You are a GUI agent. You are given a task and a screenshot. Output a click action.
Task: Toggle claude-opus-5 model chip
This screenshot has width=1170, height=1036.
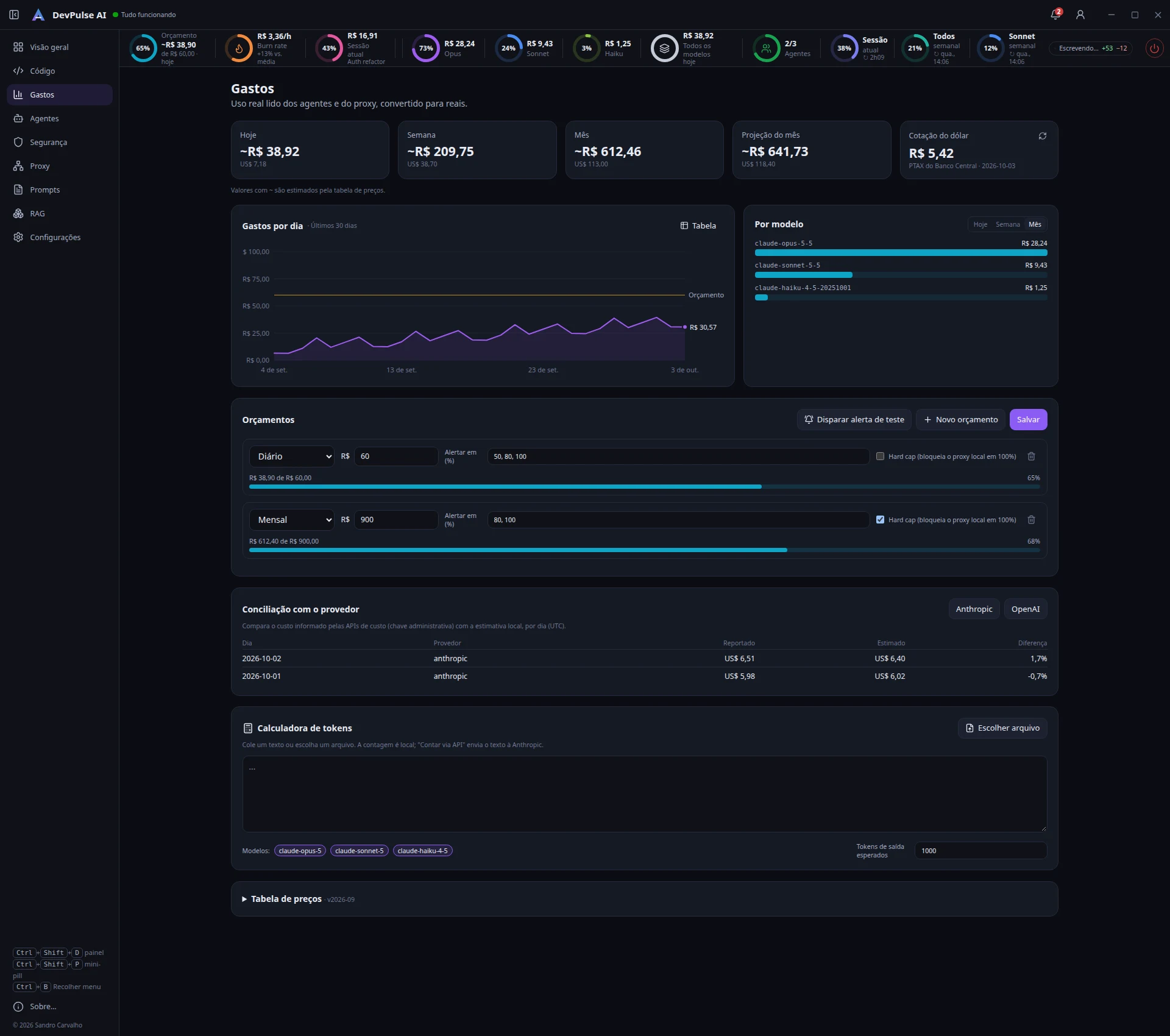(300, 851)
